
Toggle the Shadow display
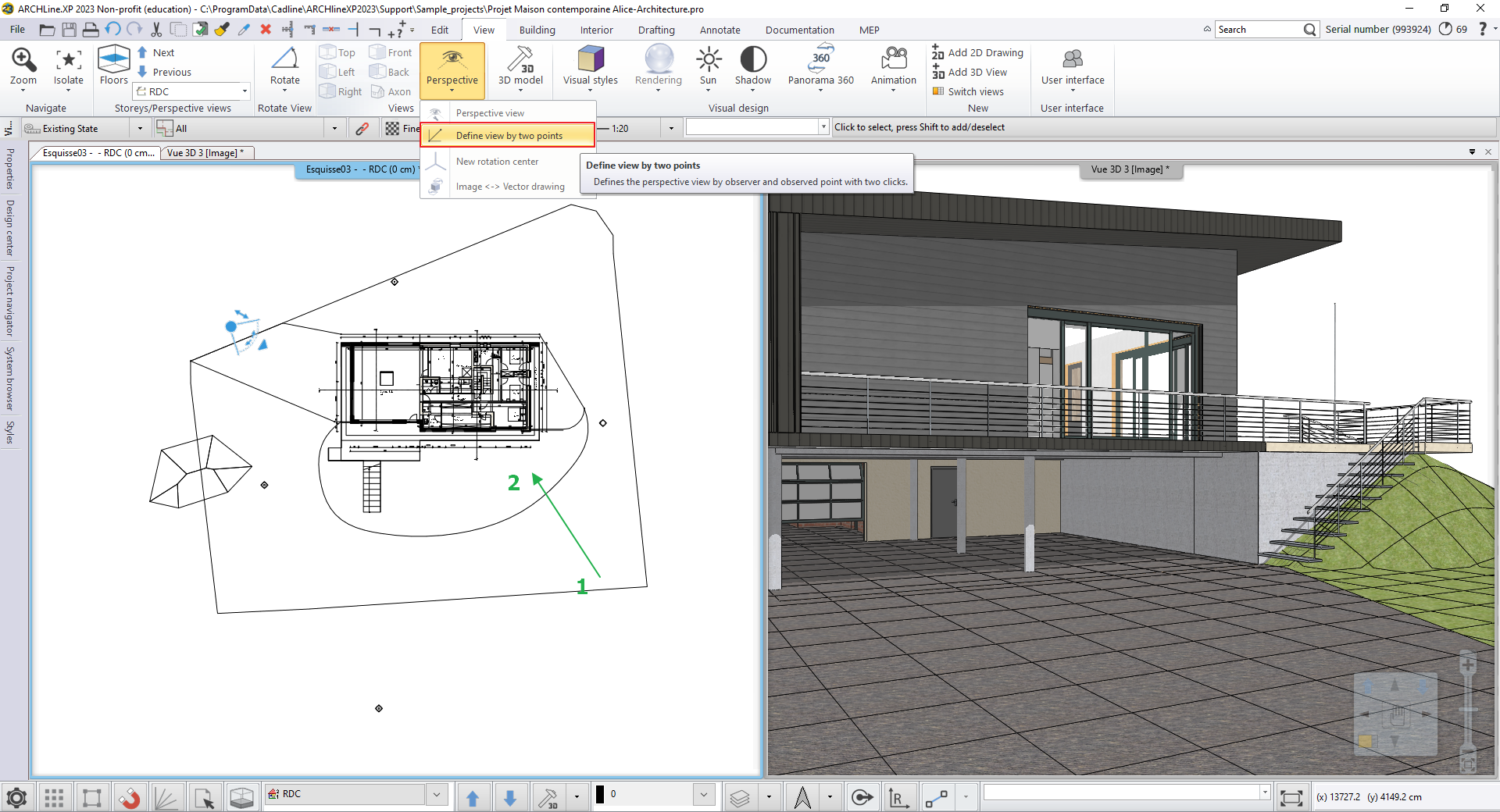[x=752, y=60]
